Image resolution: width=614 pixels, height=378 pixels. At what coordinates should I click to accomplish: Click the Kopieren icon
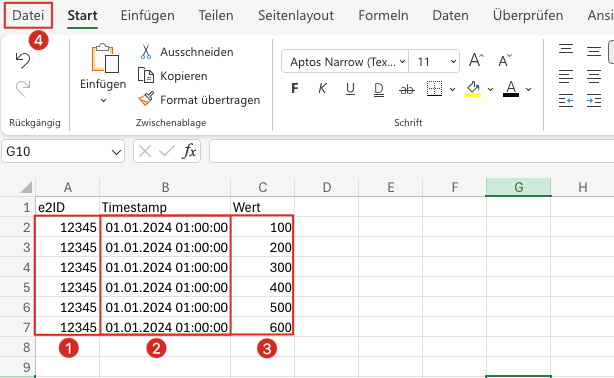click(x=146, y=76)
